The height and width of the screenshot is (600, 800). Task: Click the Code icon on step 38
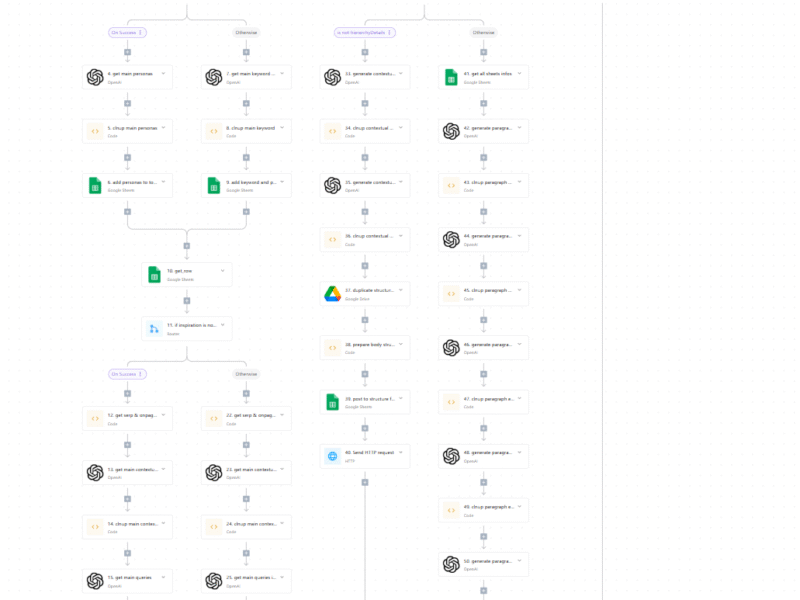333,347
